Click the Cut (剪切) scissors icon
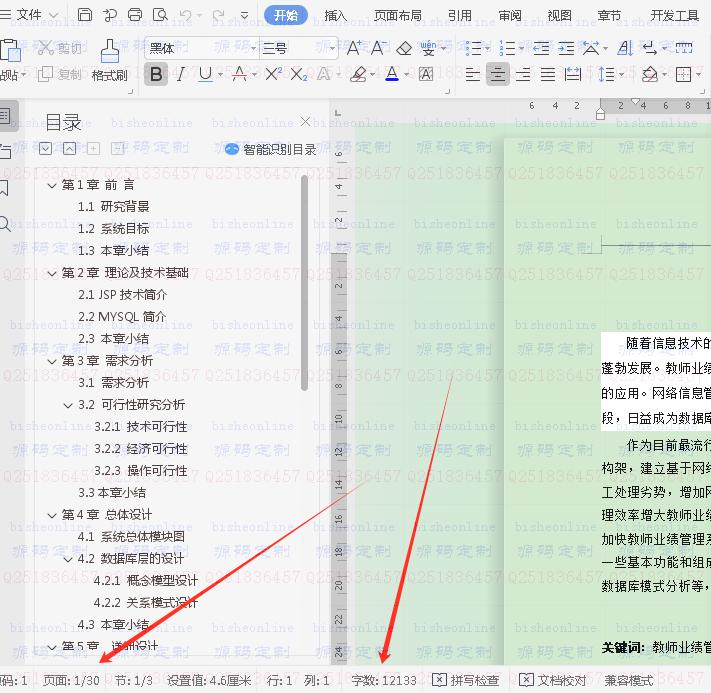This screenshot has height=693, width=711. pyautogui.click(x=45, y=47)
